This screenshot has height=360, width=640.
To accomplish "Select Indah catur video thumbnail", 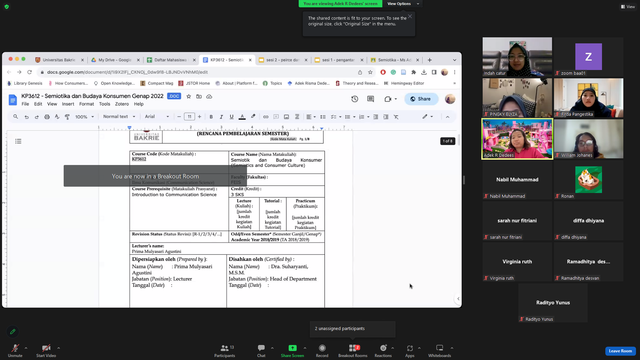I will pyautogui.click(x=517, y=57).
